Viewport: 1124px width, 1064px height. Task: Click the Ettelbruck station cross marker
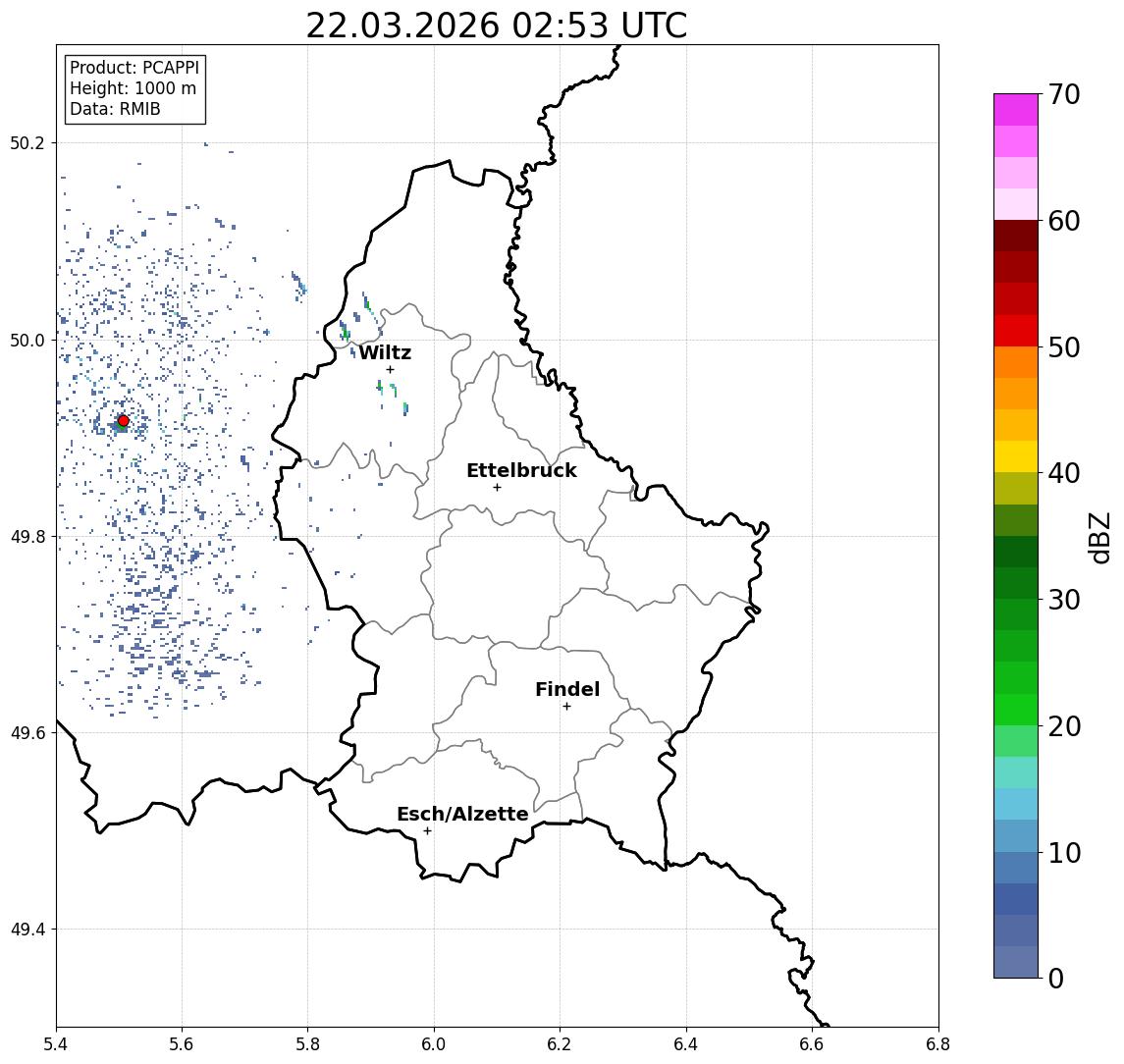point(497,488)
